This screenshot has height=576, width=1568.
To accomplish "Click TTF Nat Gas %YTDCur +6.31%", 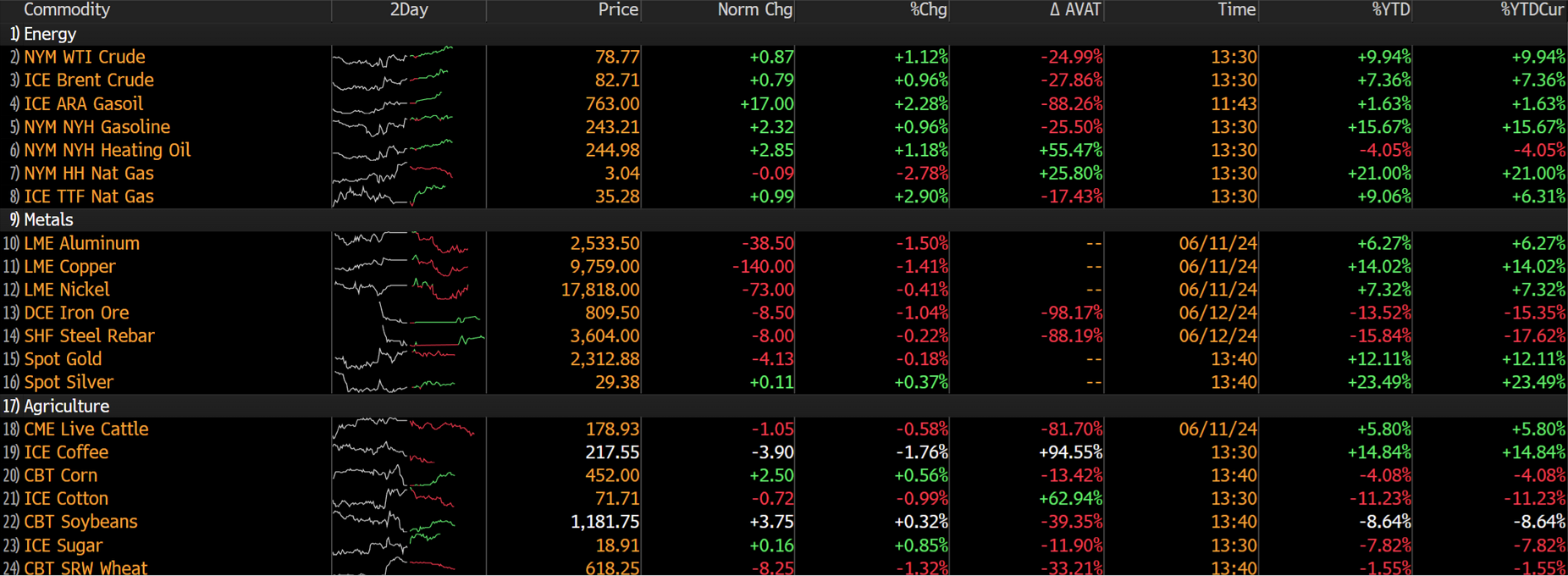I will click(1538, 196).
